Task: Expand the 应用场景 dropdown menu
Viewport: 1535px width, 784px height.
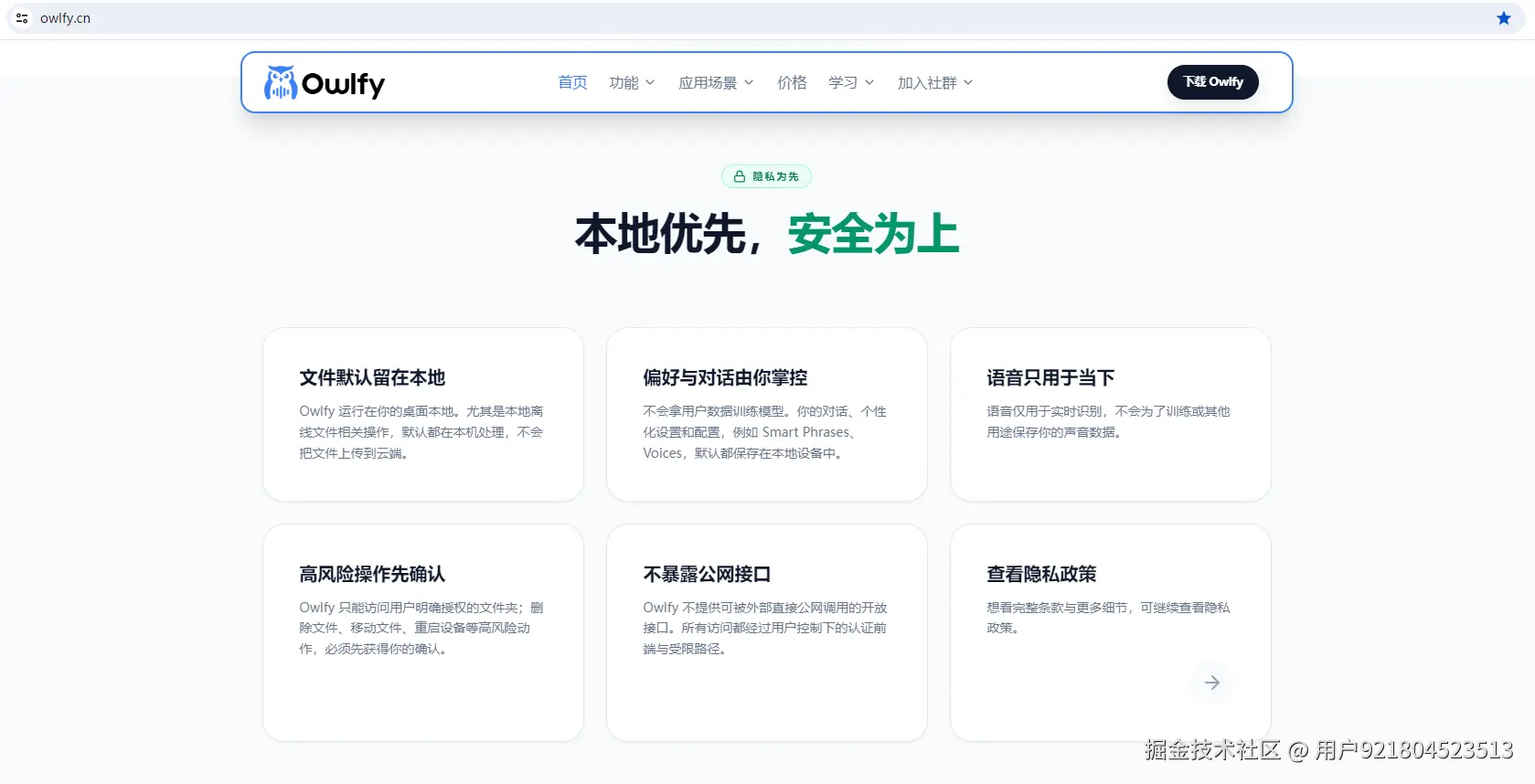Action: pyautogui.click(x=716, y=82)
